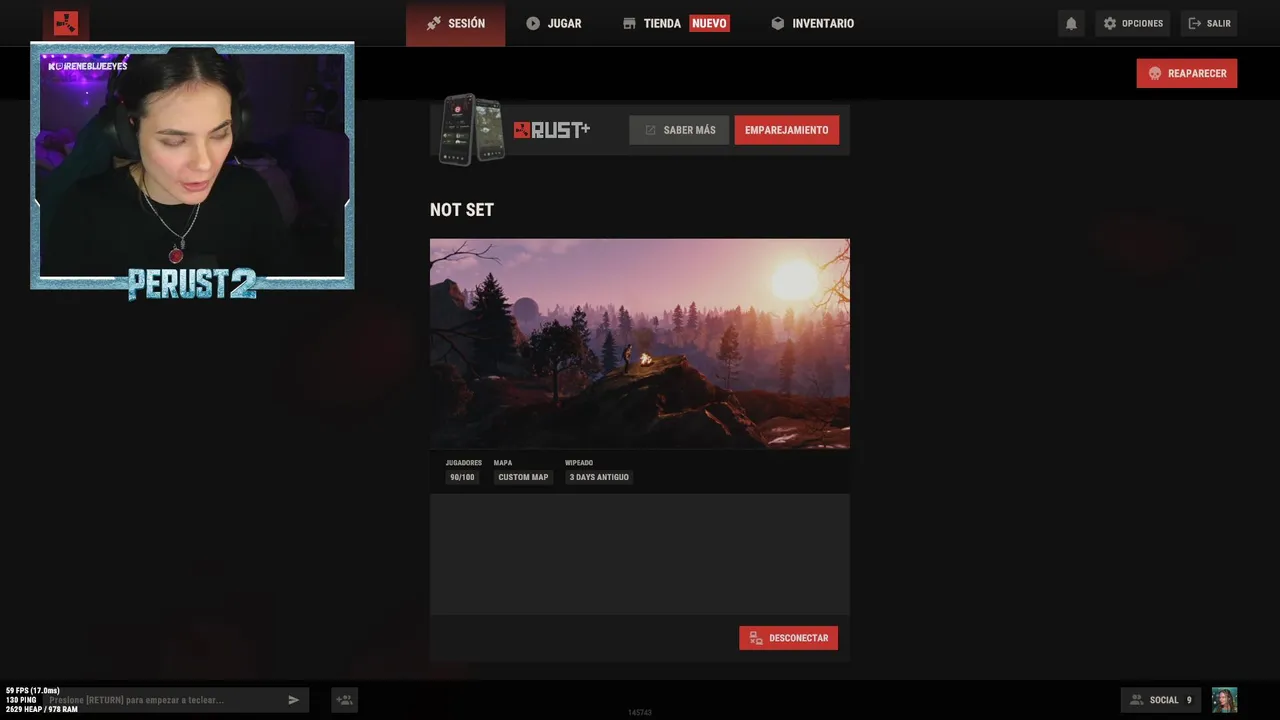Click the Rust+ phones image

[472, 130]
